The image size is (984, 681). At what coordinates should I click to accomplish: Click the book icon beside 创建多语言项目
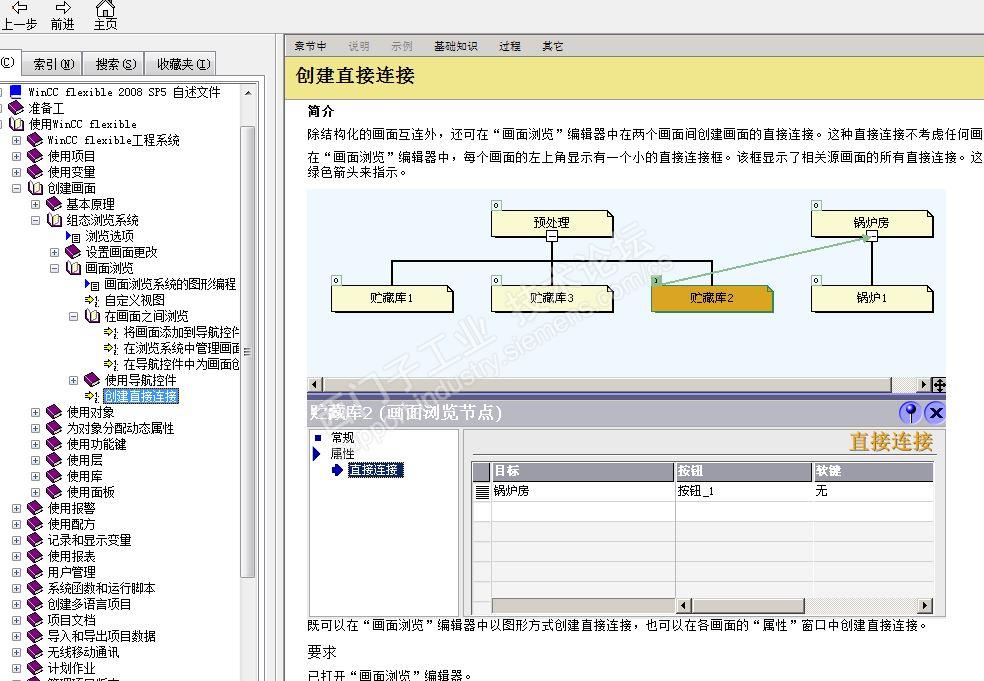(x=35, y=604)
